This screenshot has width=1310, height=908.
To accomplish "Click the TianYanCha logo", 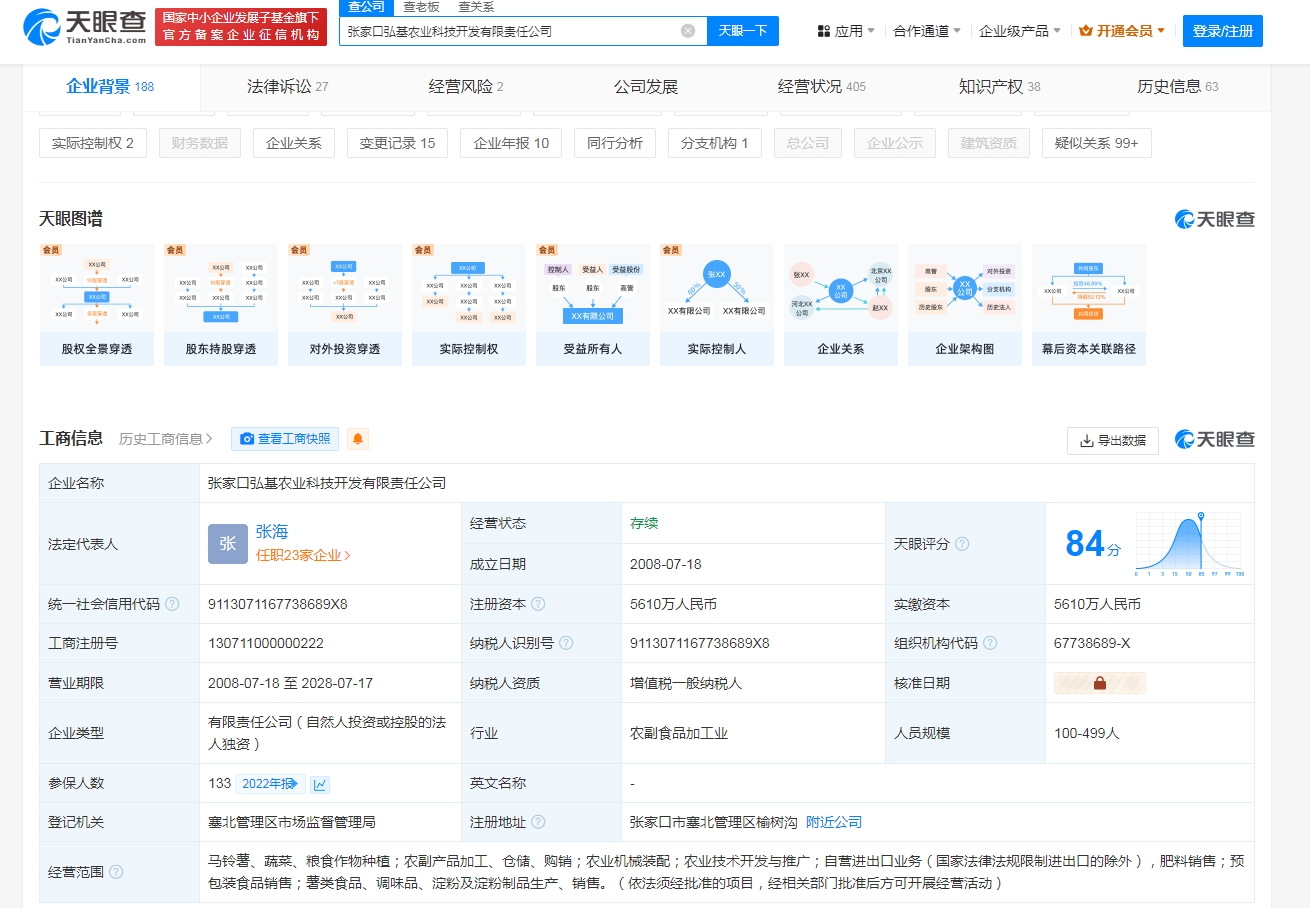I will tap(85, 27).
